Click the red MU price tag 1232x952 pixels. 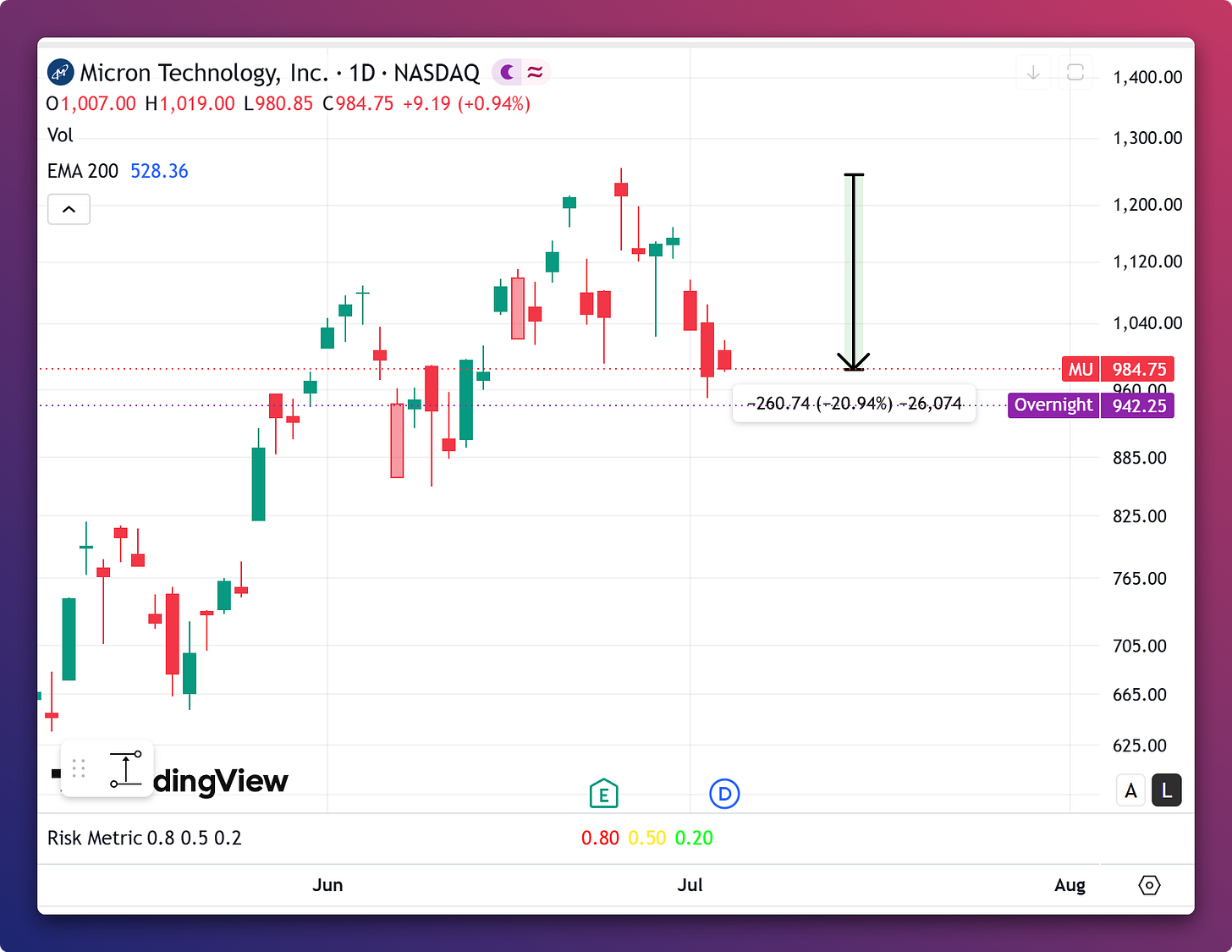(x=1081, y=369)
